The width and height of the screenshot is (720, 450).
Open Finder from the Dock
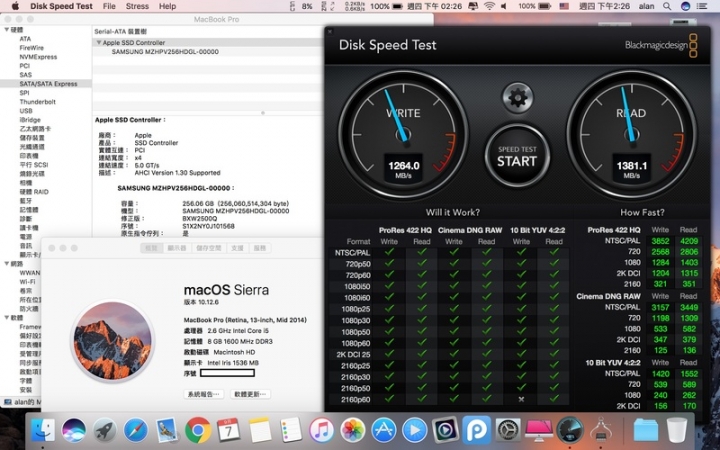(x=43, y=430)
